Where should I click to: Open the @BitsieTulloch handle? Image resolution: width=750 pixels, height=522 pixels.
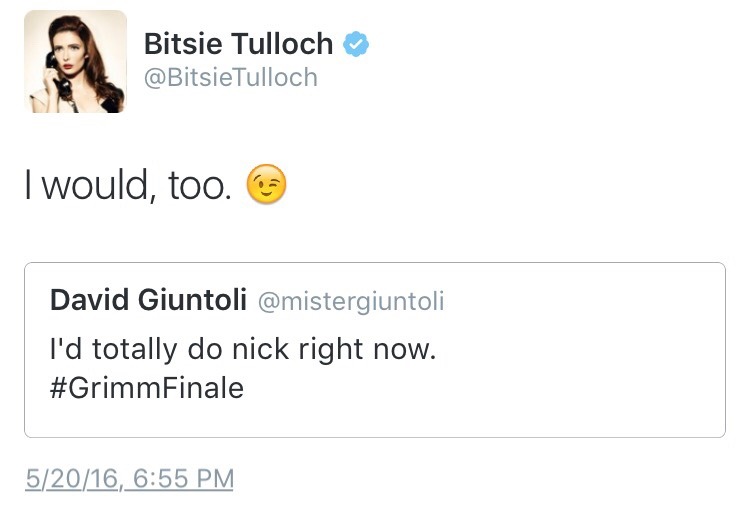[231, 77]
